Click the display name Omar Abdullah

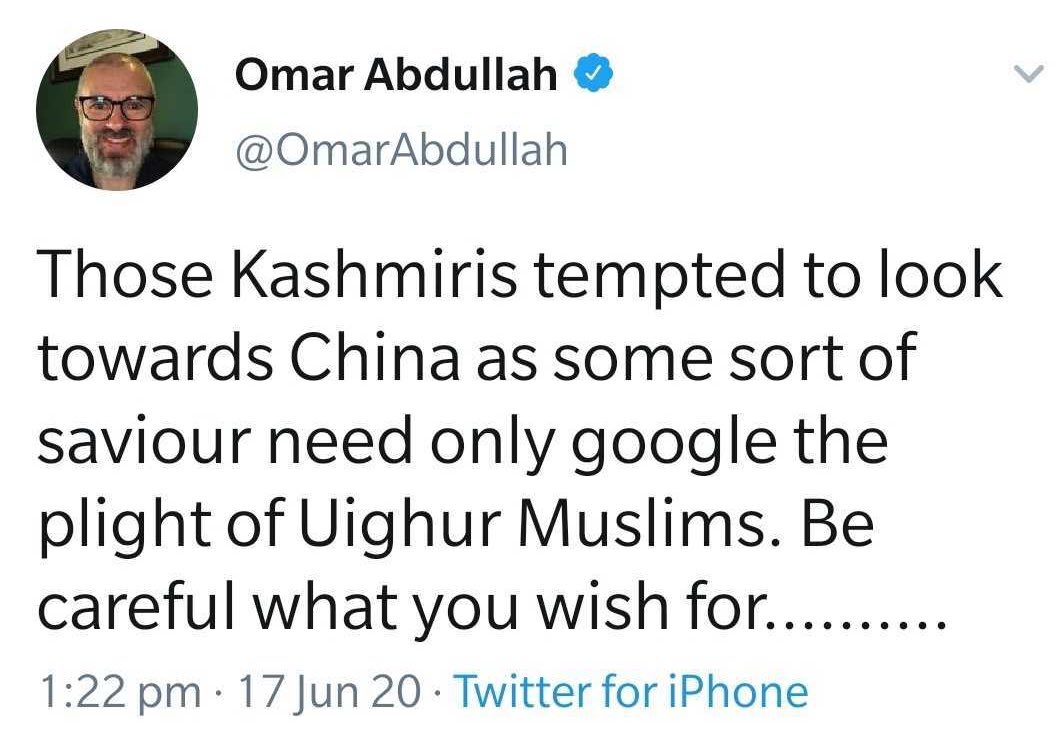pyautogui.click(x=396, y=76)
